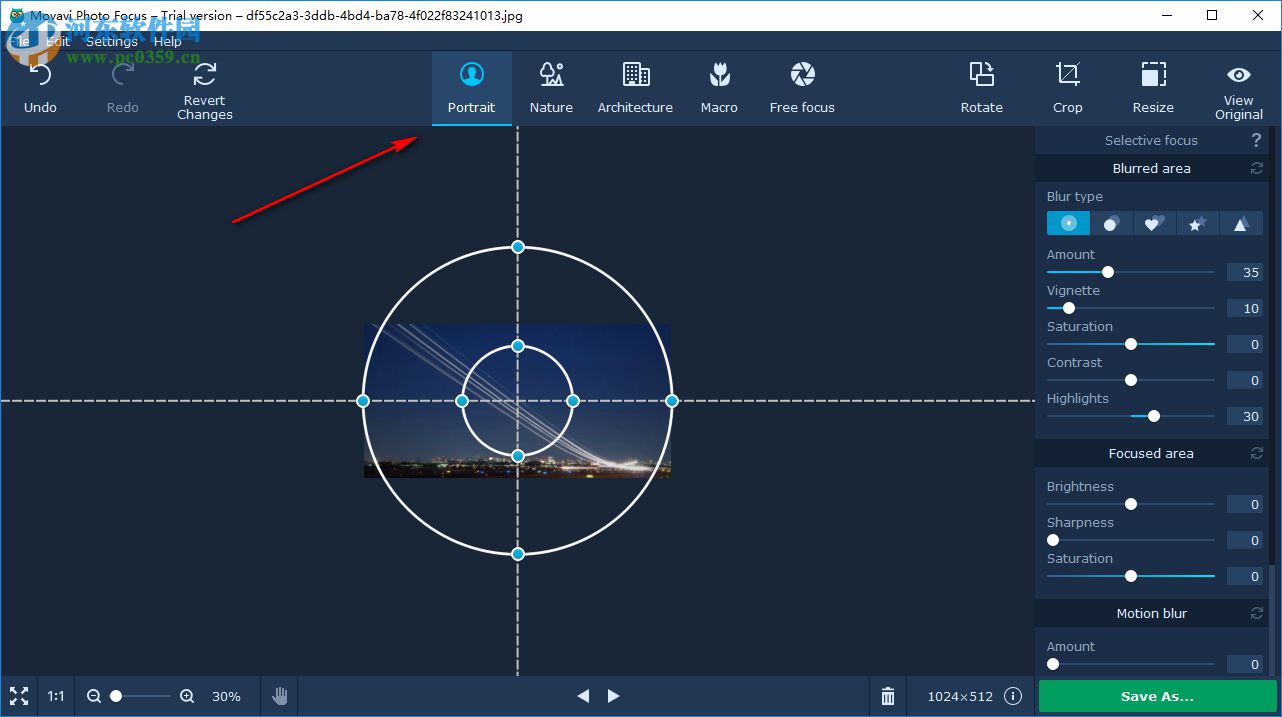1282x717 pixels.
Task: Edit the Vignette value 10
Action: pyautogui.click(x=1244, y=309)
